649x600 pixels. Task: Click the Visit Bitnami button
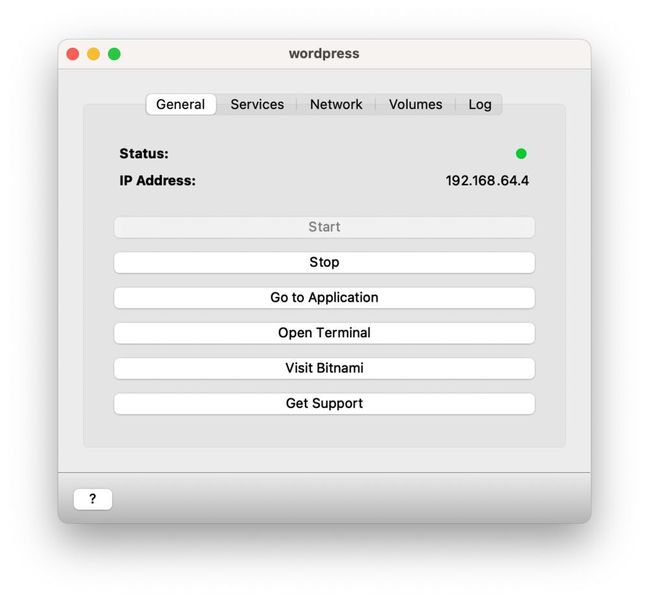coord(324,368)
